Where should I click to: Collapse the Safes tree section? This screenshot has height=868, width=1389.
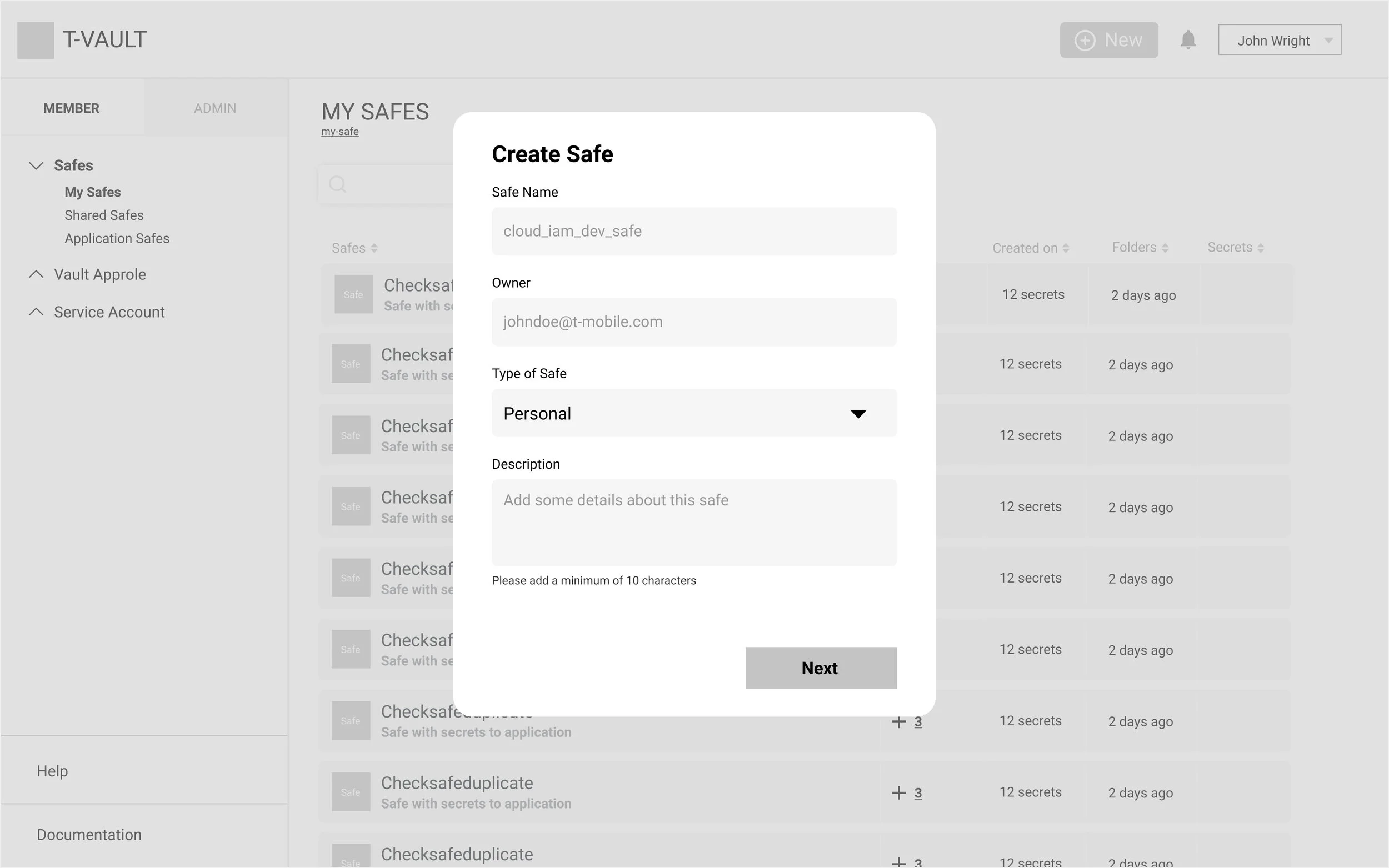[36, 165]
